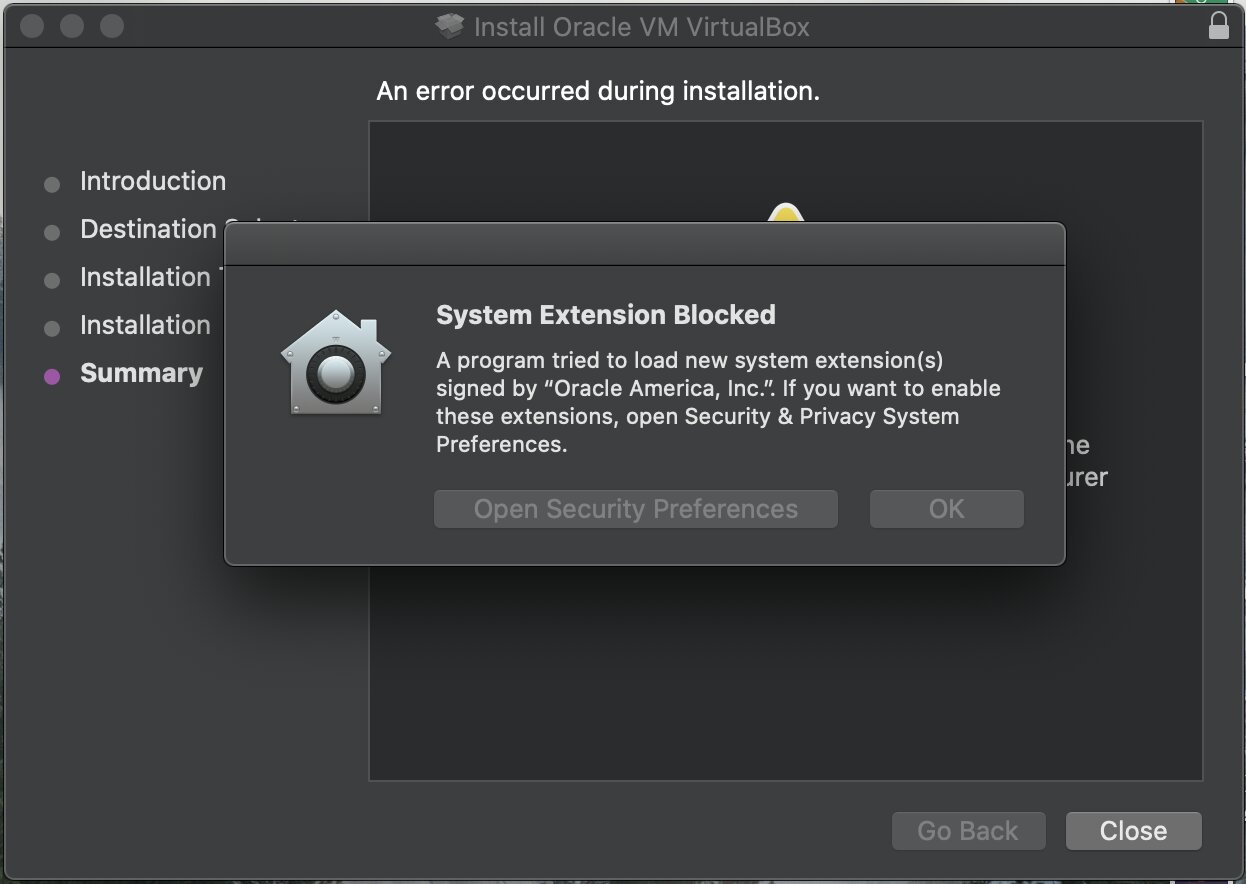The width and height of the screenshot is (1246, 884).
Task: Click the gray bullet next to Introduction
Action: 52,184
